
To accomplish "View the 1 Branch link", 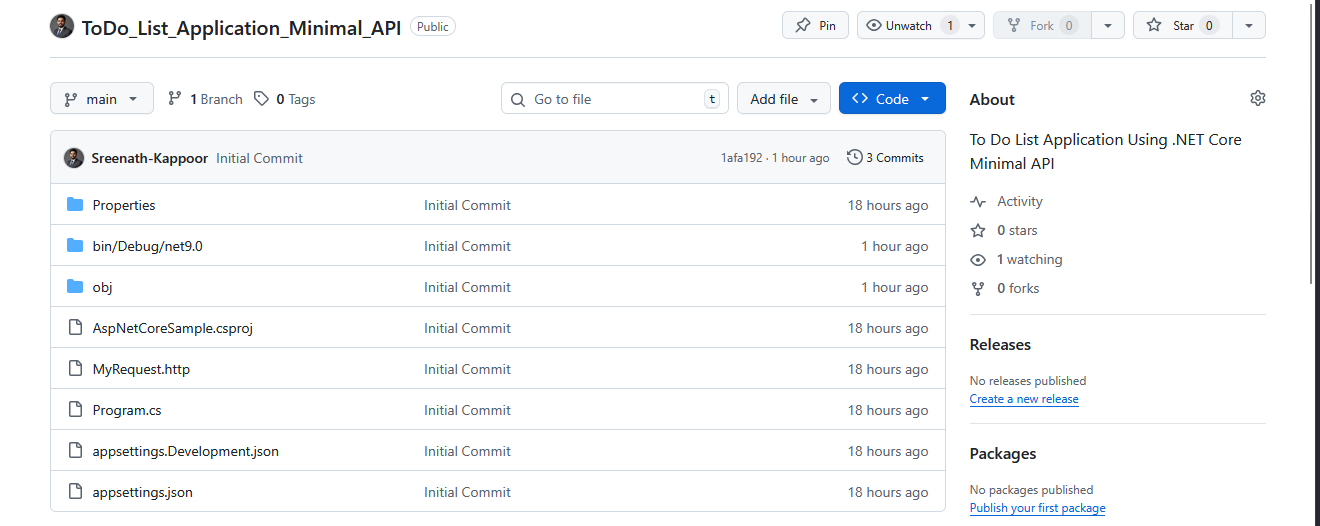I will [x=205, y=99].
